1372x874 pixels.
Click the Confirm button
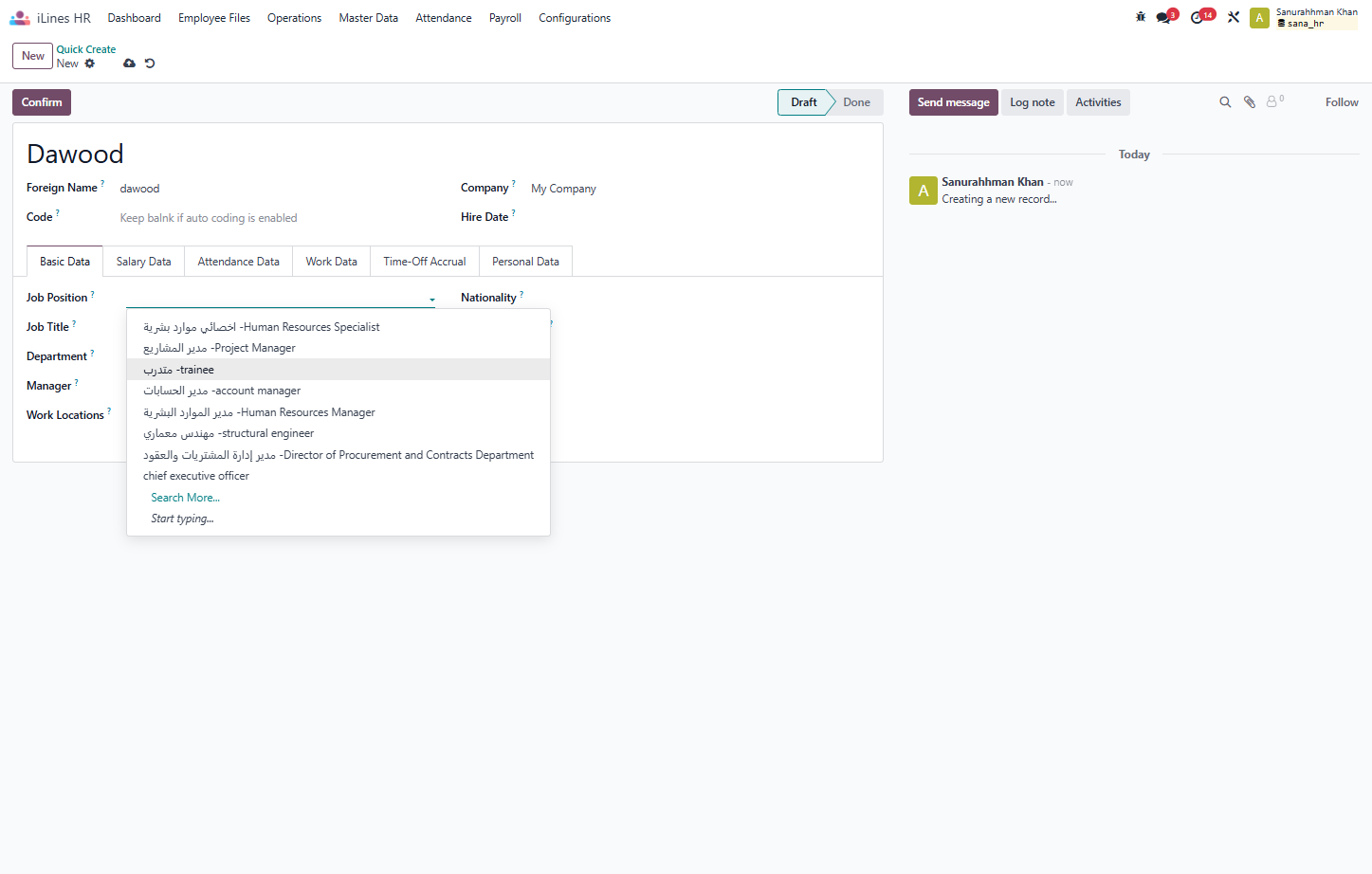pos(42,102)
